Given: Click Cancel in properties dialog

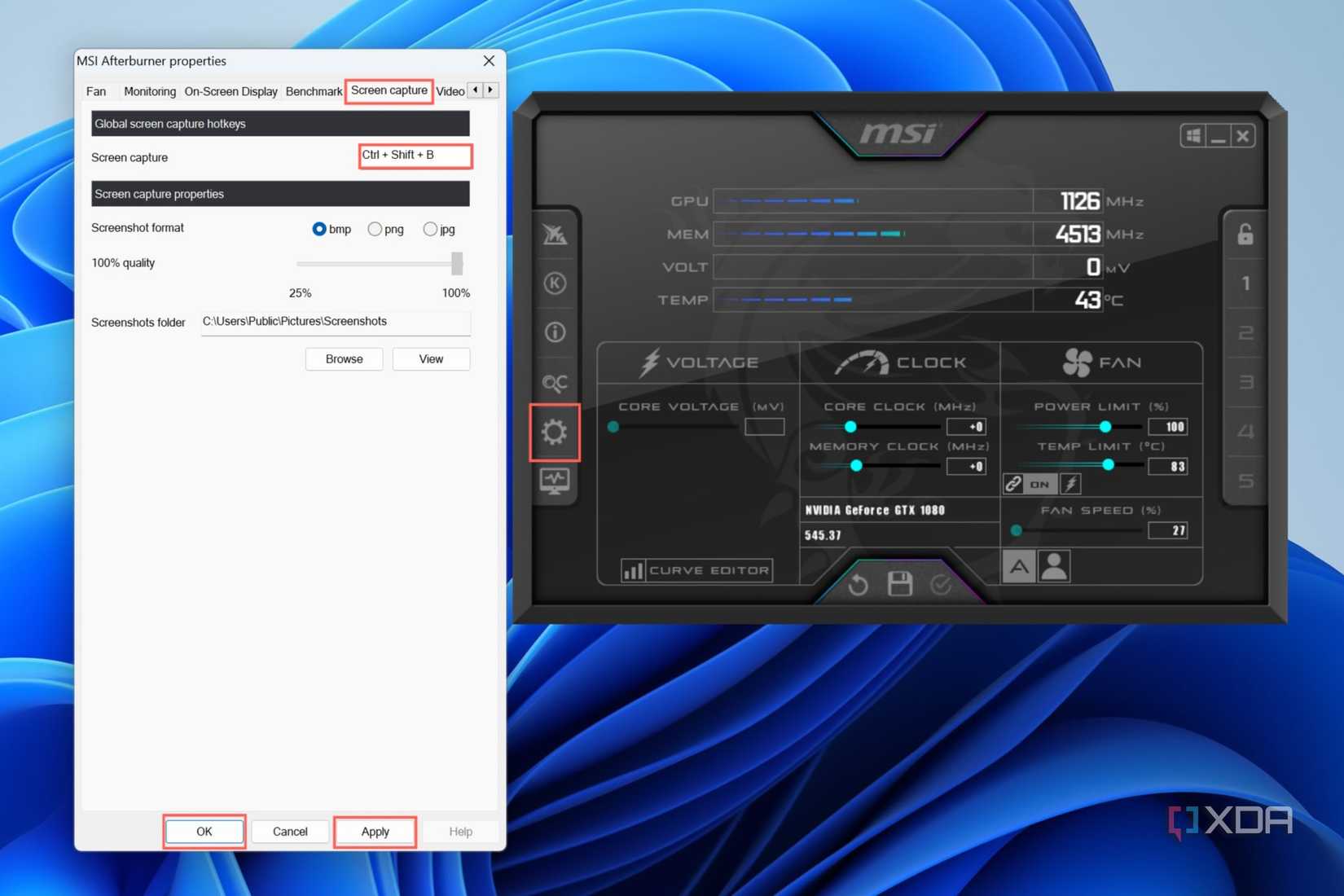Looking at the screenshot, I should [290, 832].
